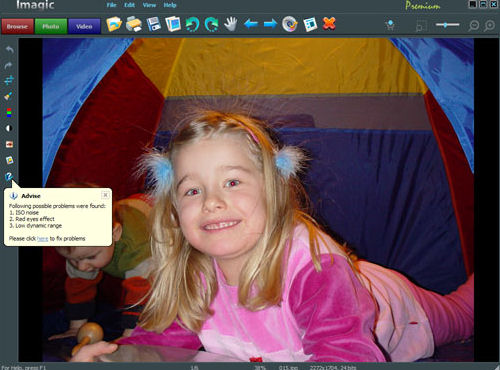Rotate the photo counter-clockwise
Screen dimensions: 500x370
[192, 24]
